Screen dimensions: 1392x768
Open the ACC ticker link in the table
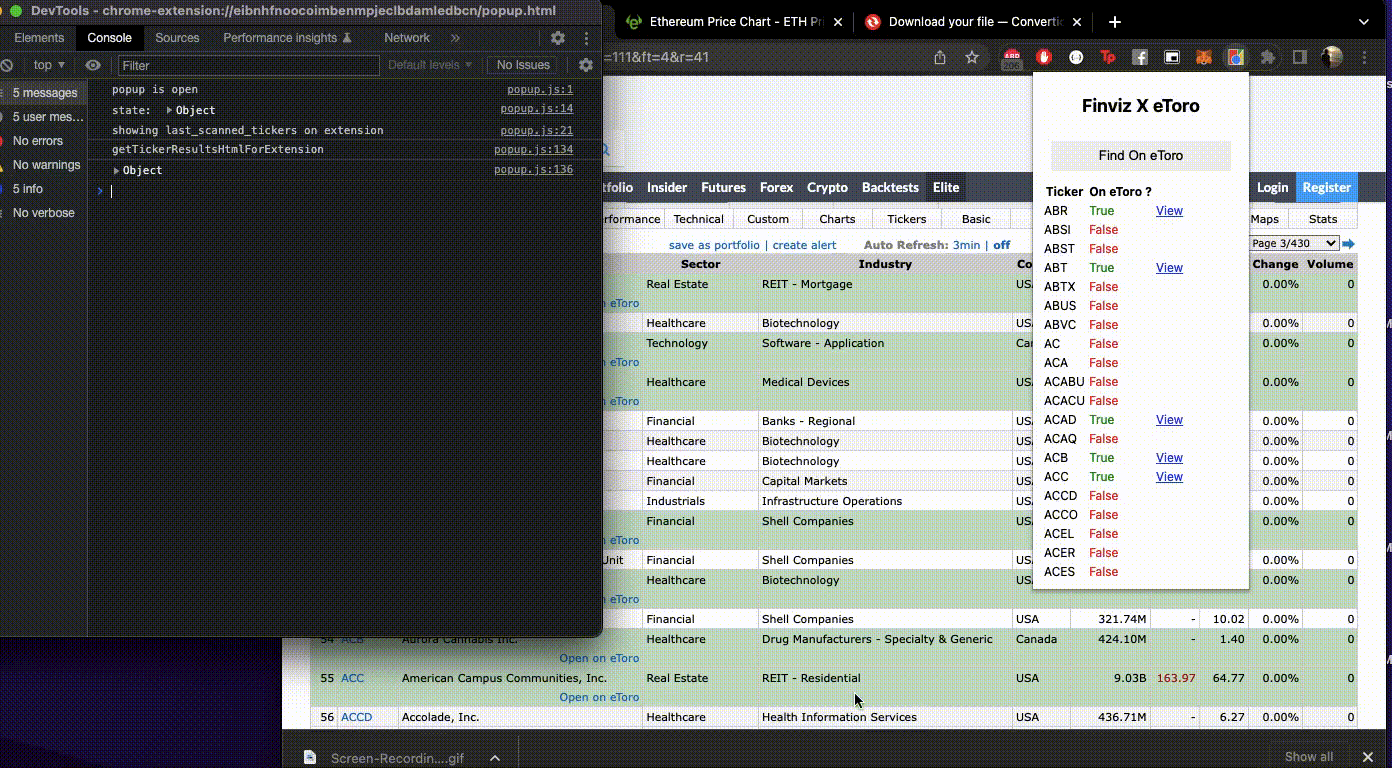(x=352, y=678)
